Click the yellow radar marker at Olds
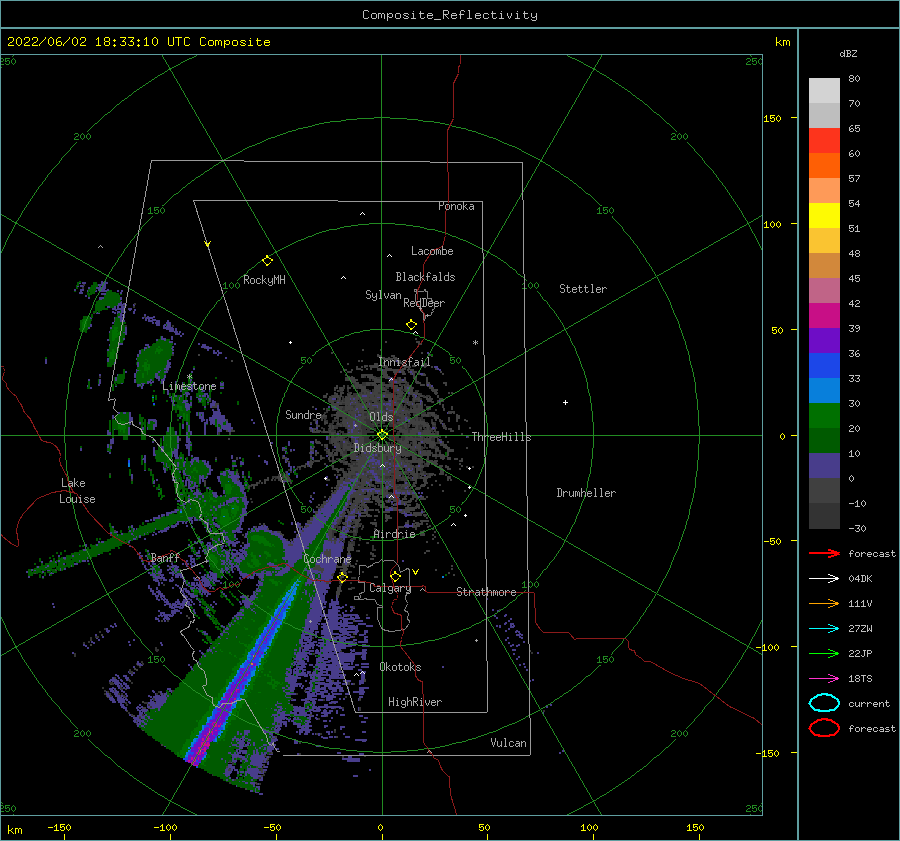The image size is (900, 841). [382, 435]
